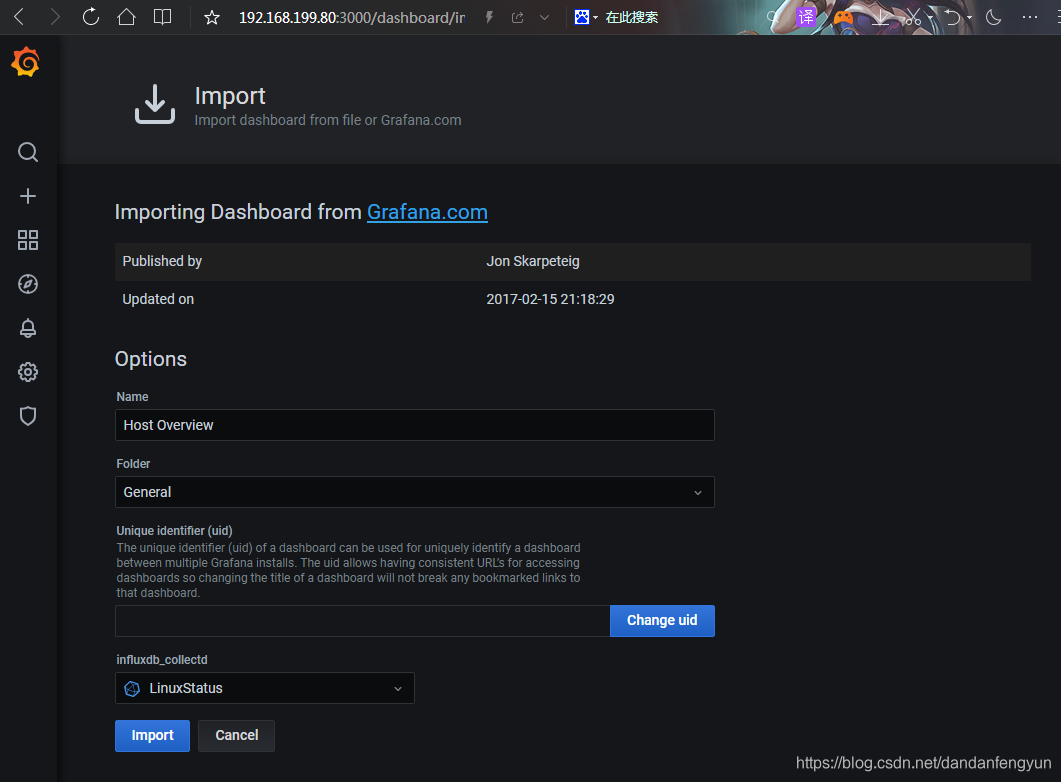Open the browser downloads icon
The height and width of the screenshot is (782, 1061).
[880, 17]
